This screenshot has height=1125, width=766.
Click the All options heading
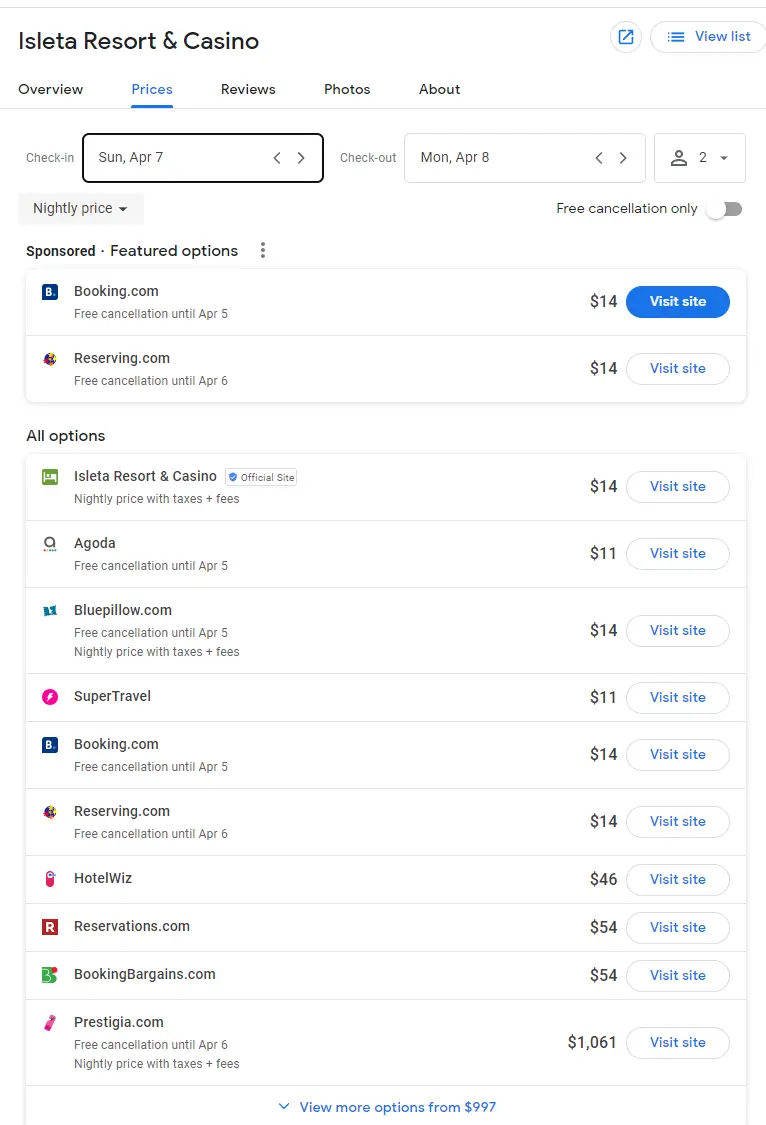coord(66,436)
